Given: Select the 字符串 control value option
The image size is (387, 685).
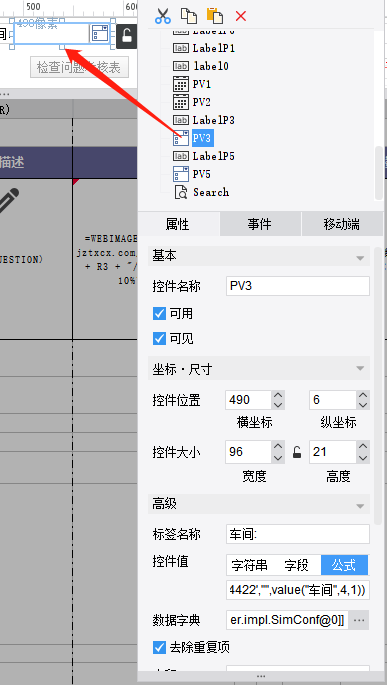Looking at the screenshot, I should tap(249, 565).
